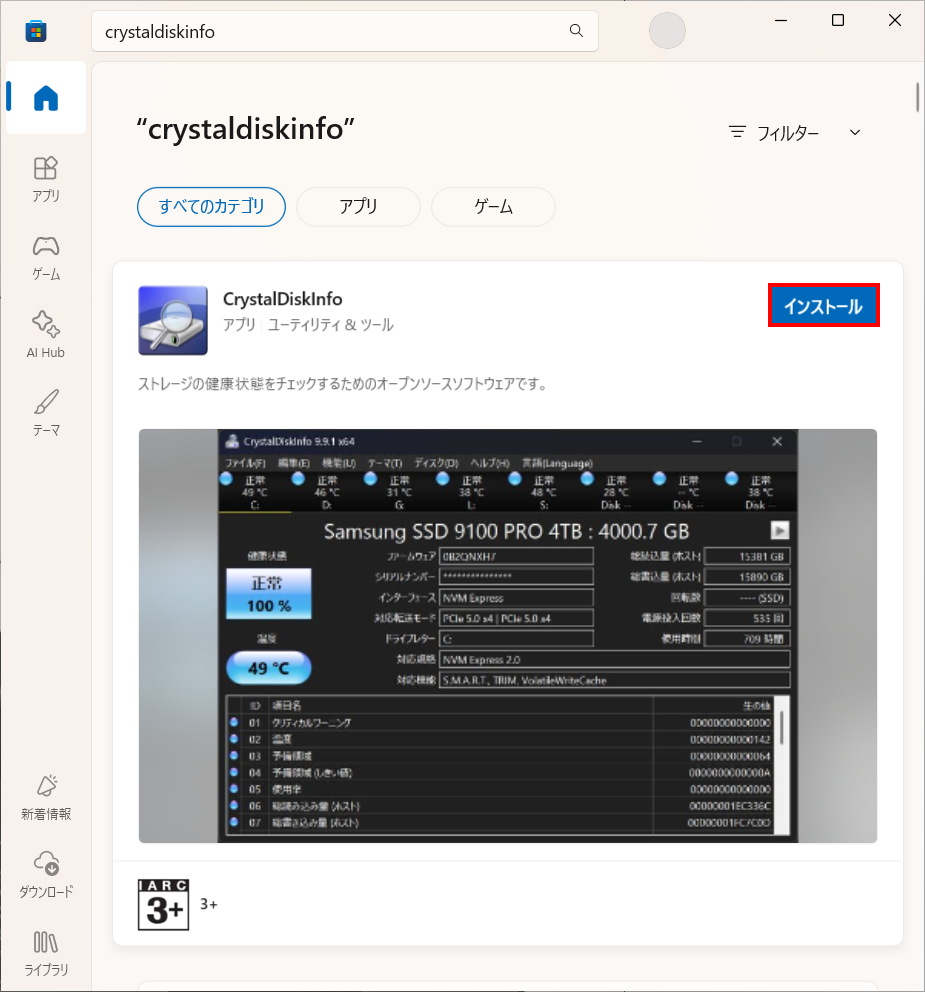Open the CrystalDiskInfo screenshot preview
Viewport: 925px width, 992px height.
coord(507,636)
